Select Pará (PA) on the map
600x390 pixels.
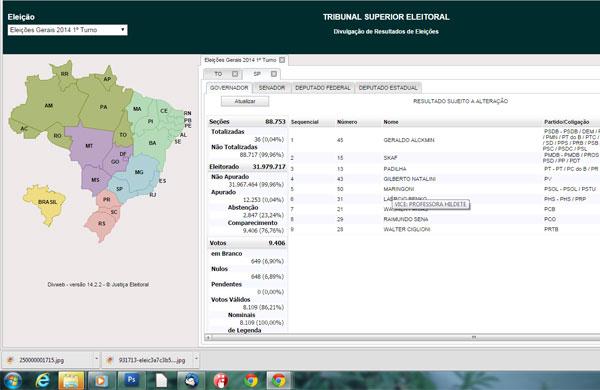(x=103, y=107)
